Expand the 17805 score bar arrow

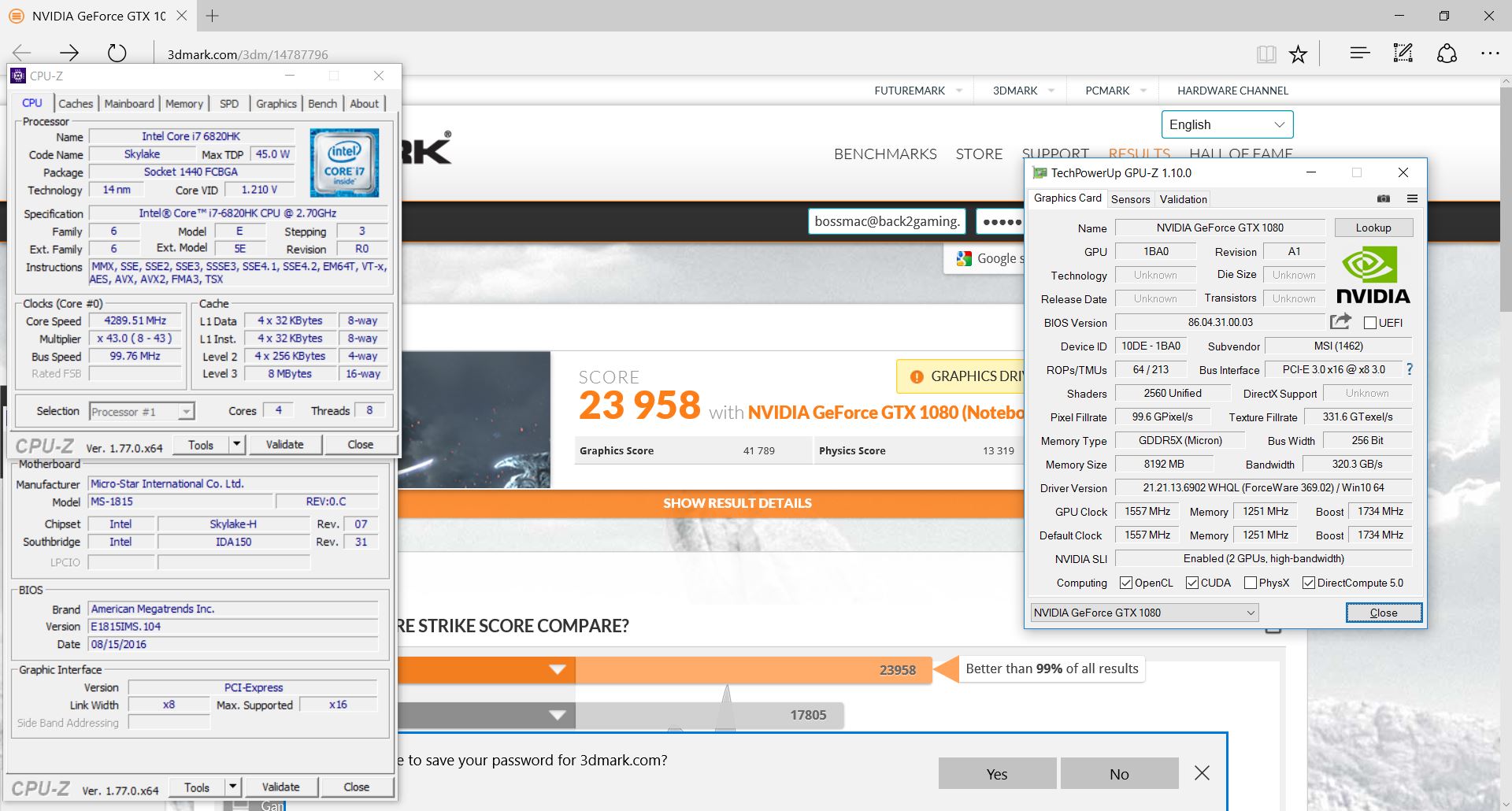(558, 715)
